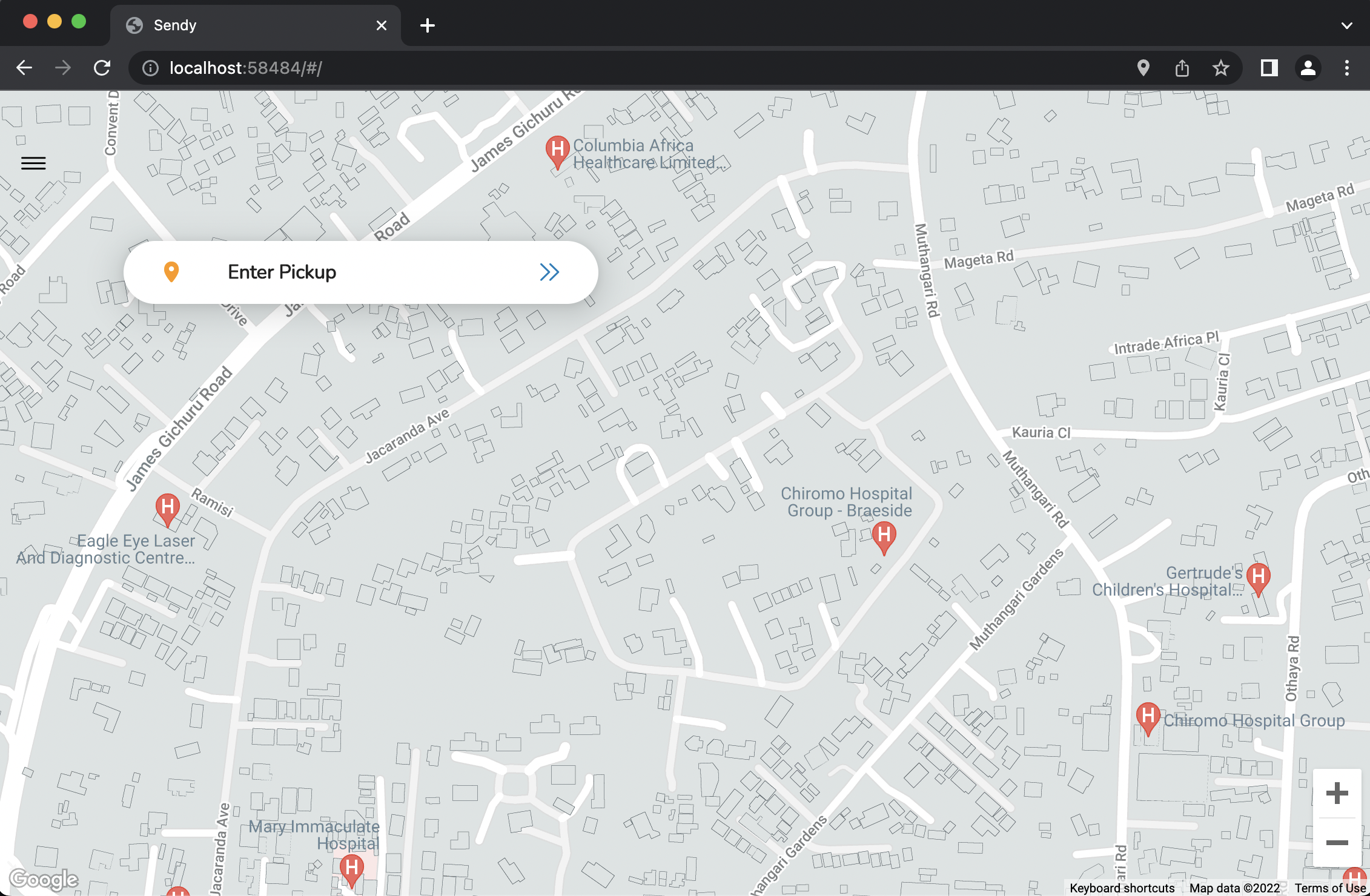
Task: Click the Mary Immaculate Hospital marker
Action: [352, 868]
